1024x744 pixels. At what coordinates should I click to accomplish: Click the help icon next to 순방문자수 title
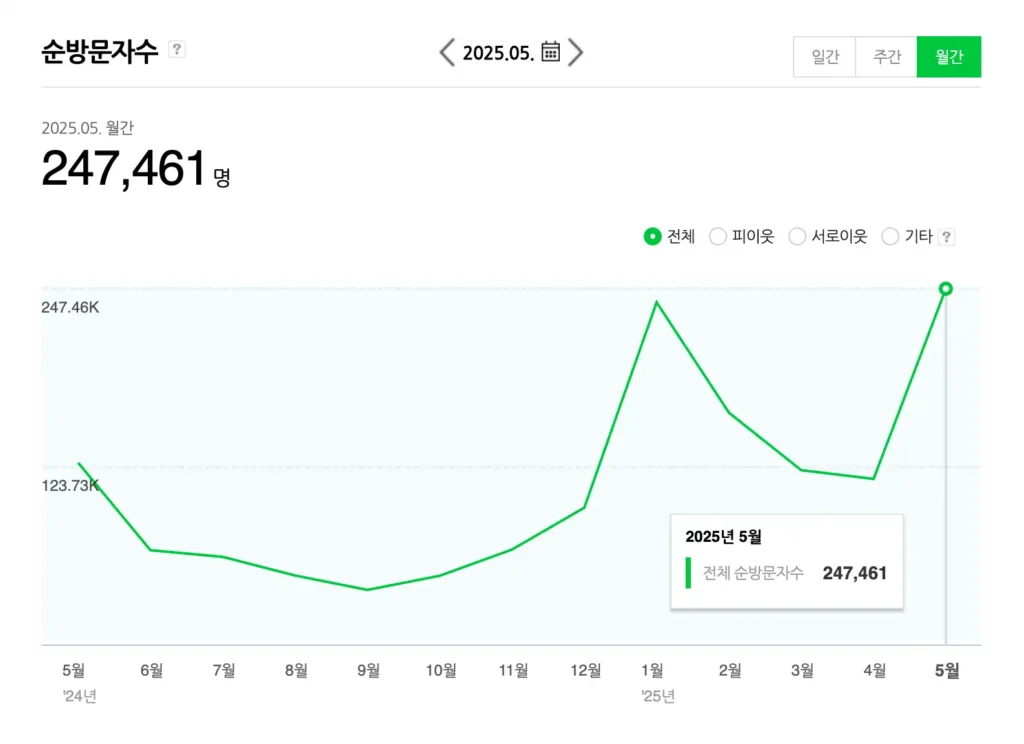[x=177, y=49]
